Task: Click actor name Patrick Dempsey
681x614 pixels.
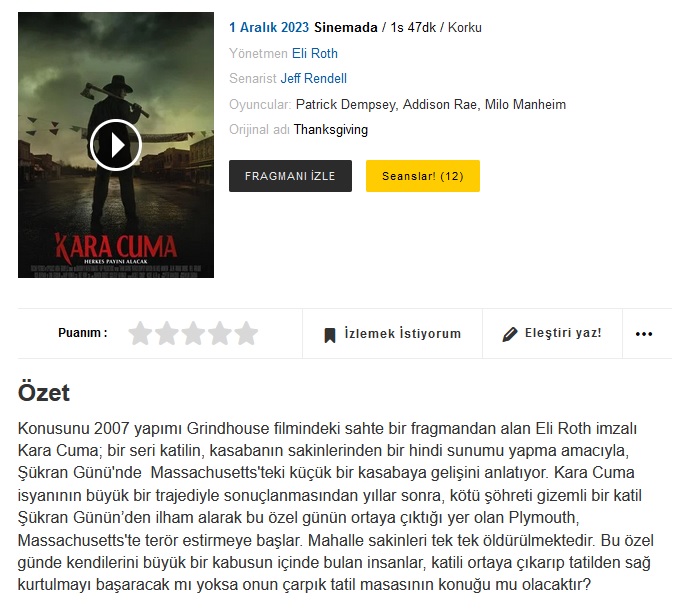Action: (346, 105)
